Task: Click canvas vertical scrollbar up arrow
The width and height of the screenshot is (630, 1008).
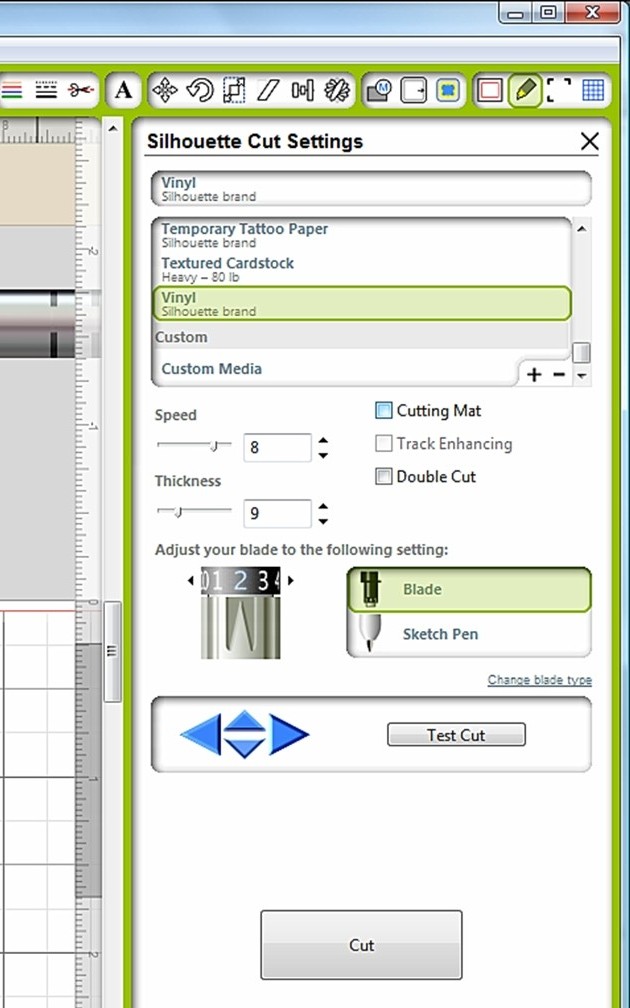Action: click(112, 129)
